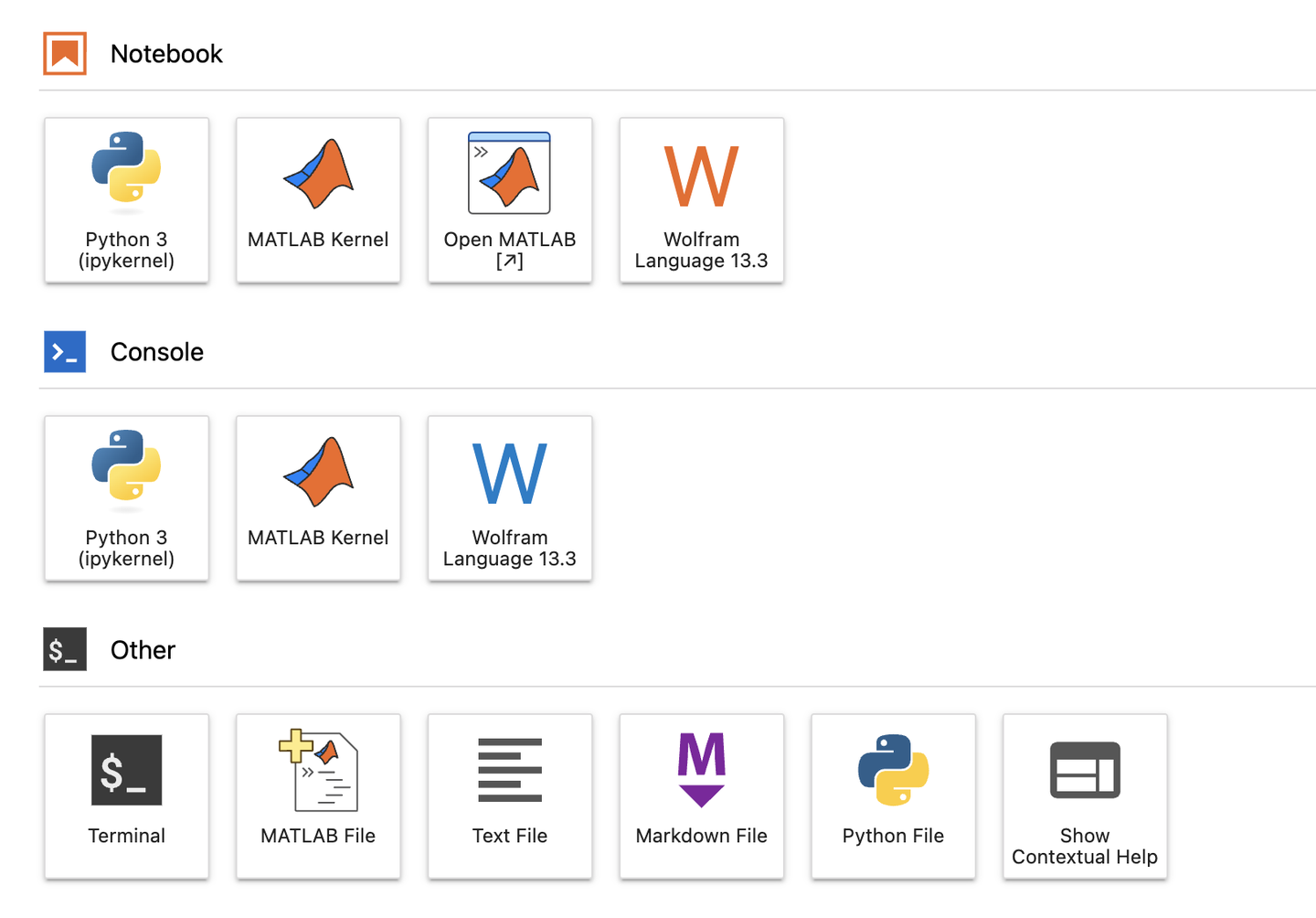Launch a Python 3 (ipykernel) notebook
Screen dimensions: 1316x918
point(126,200)
